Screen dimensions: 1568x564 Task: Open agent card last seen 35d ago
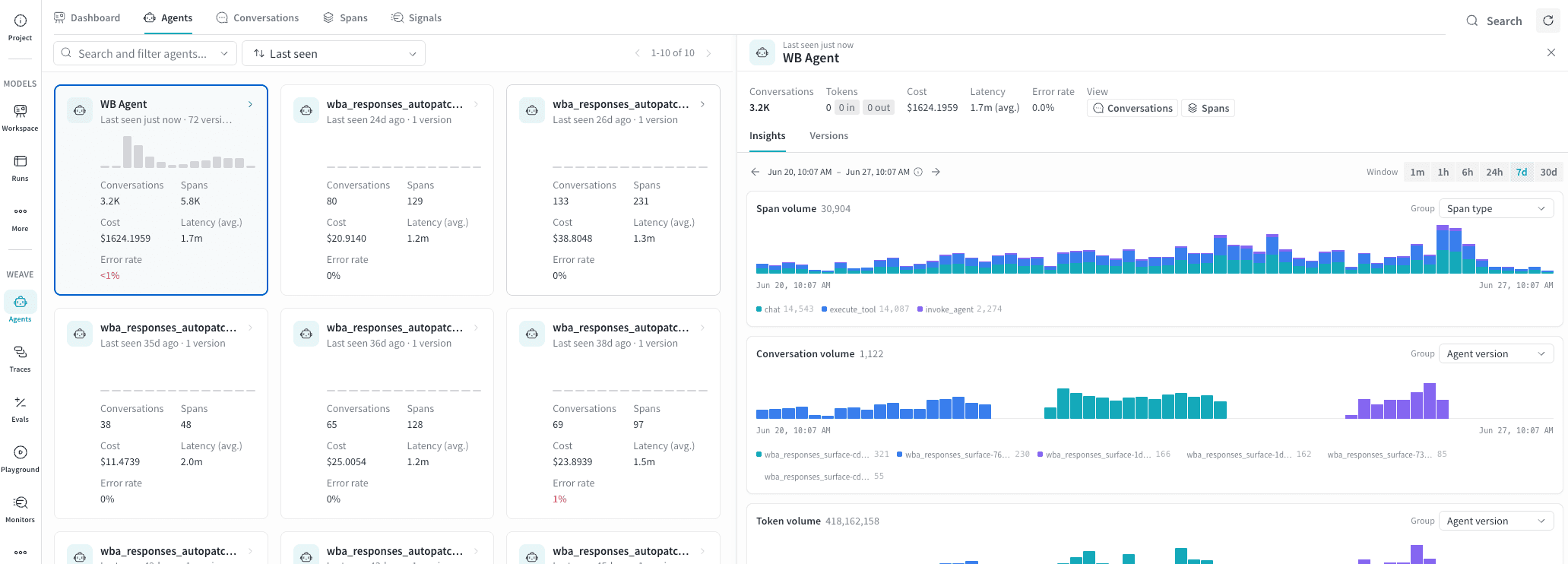click(161, 413)
